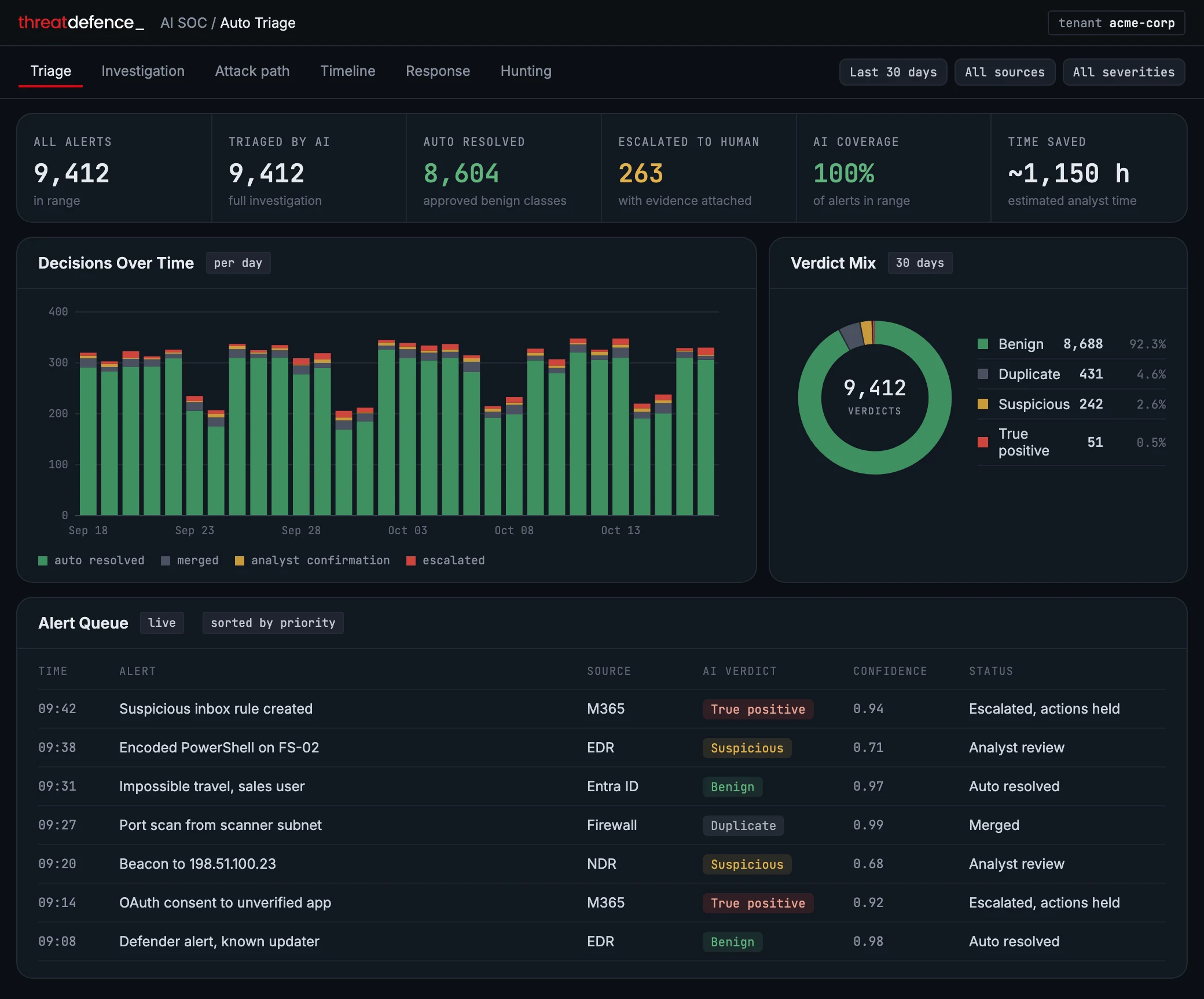1204x999 pixels.
Task: Open the All sources filter
Action: tap(1005, 72)
